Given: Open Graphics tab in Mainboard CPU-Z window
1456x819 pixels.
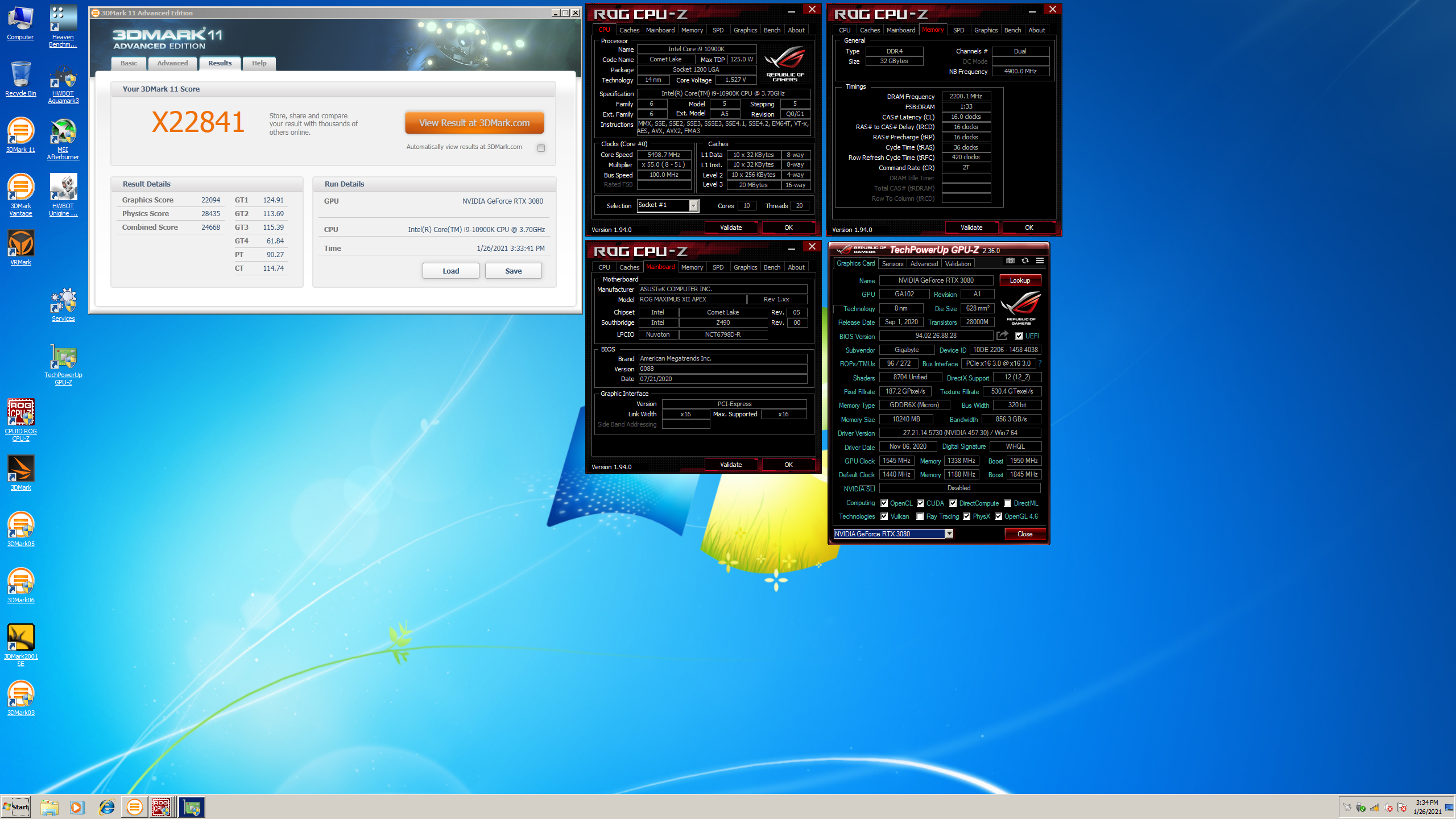Looking at the screenshot, I should point(745,267).
